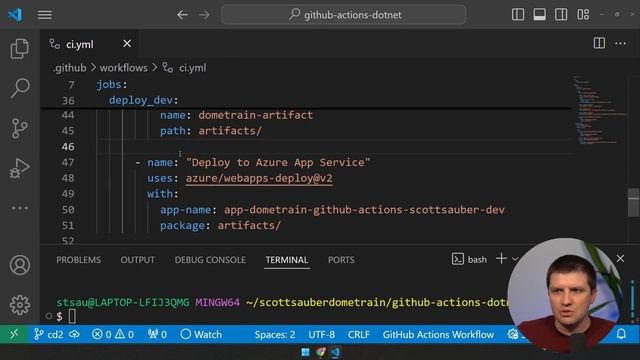This screenshot has width=640, height=360.
Task: Click the cd2 git branch indicator
Action: click(49, 335)
